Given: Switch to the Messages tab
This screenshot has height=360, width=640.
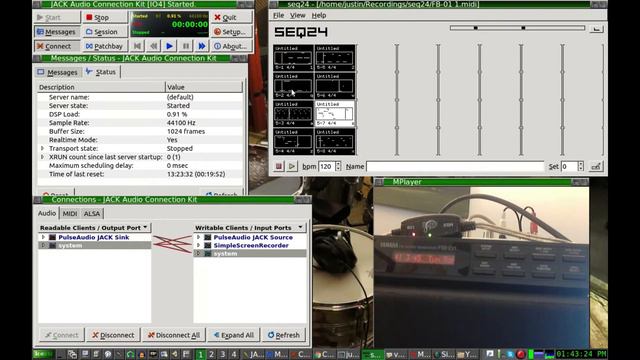Looking at the screenshot, I should click(x=57, y=72).
